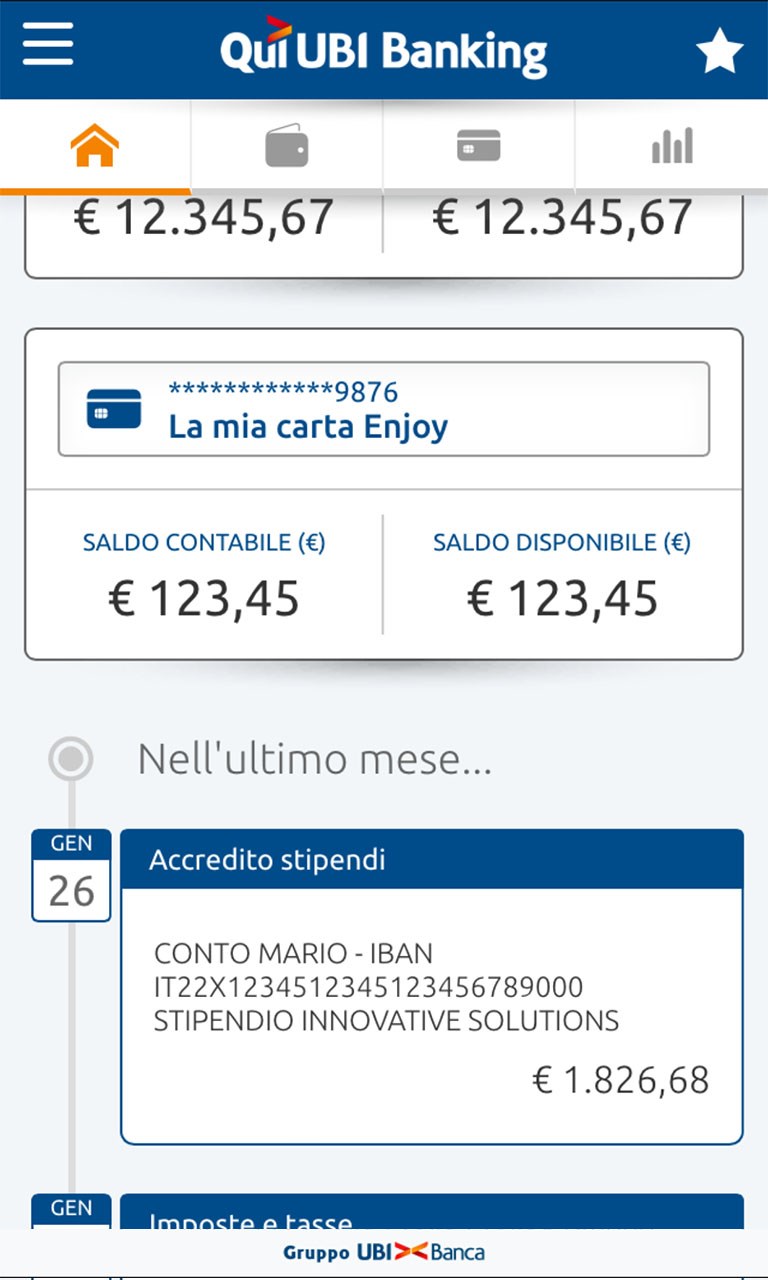Tap the GEN 26 date badge

[x=71, y=875]
